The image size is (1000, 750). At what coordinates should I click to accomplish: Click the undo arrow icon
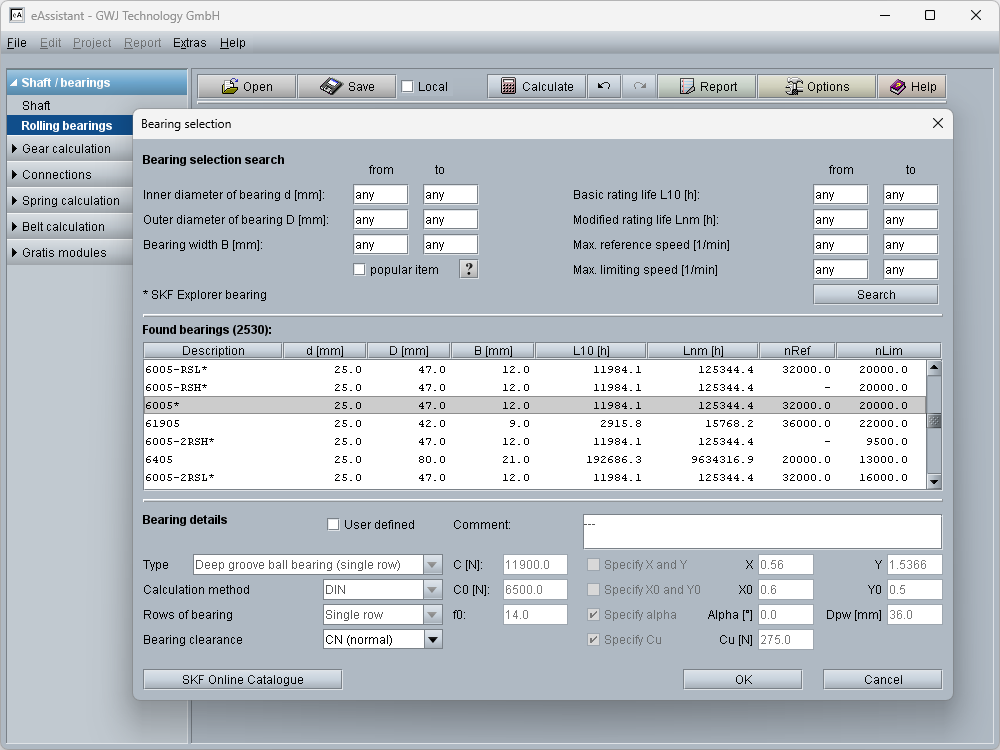tap(603, 87)
